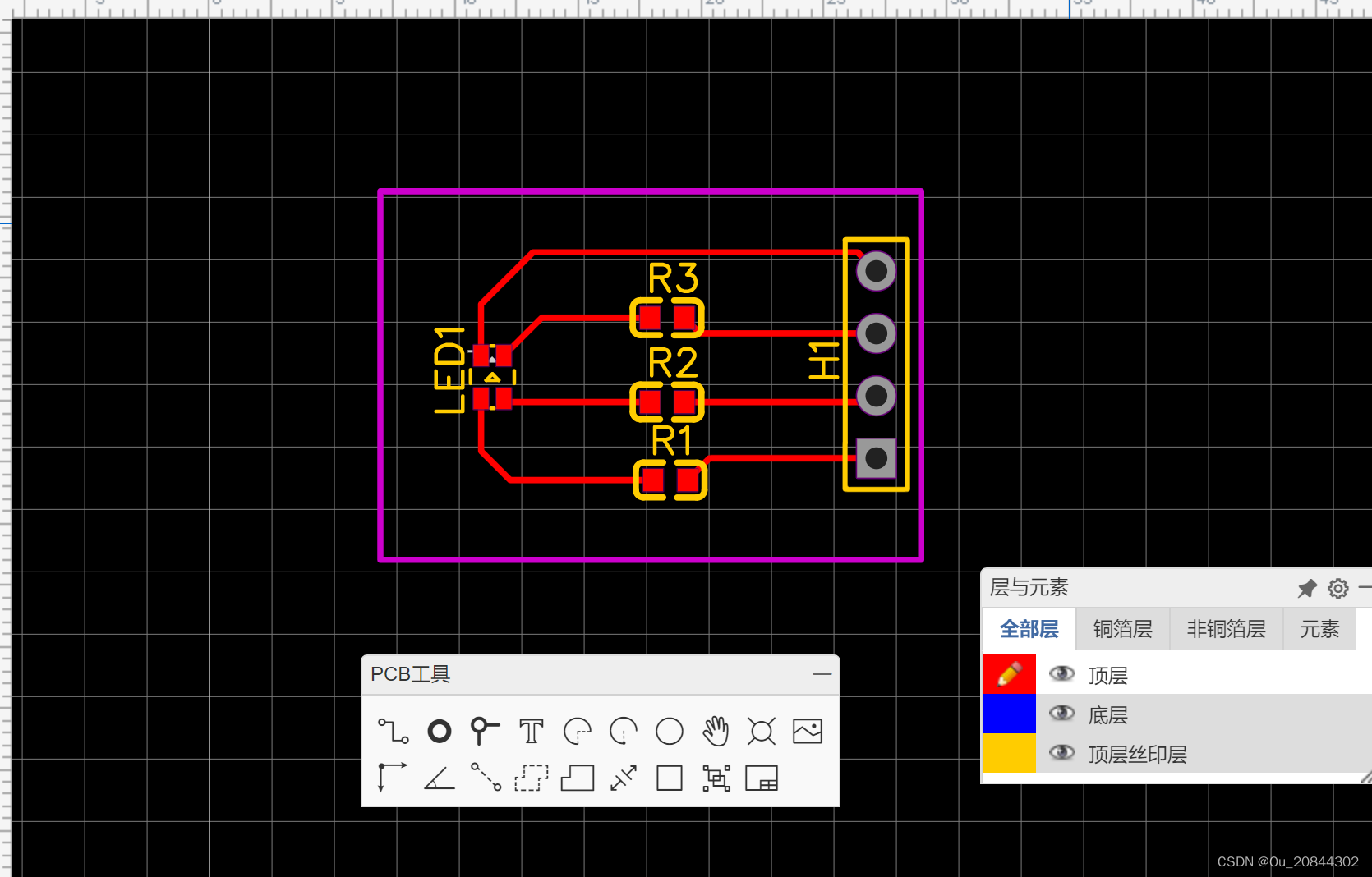Select the left pad of resistor R2
Screen dimensions: 1372x877
click(650, 402)
